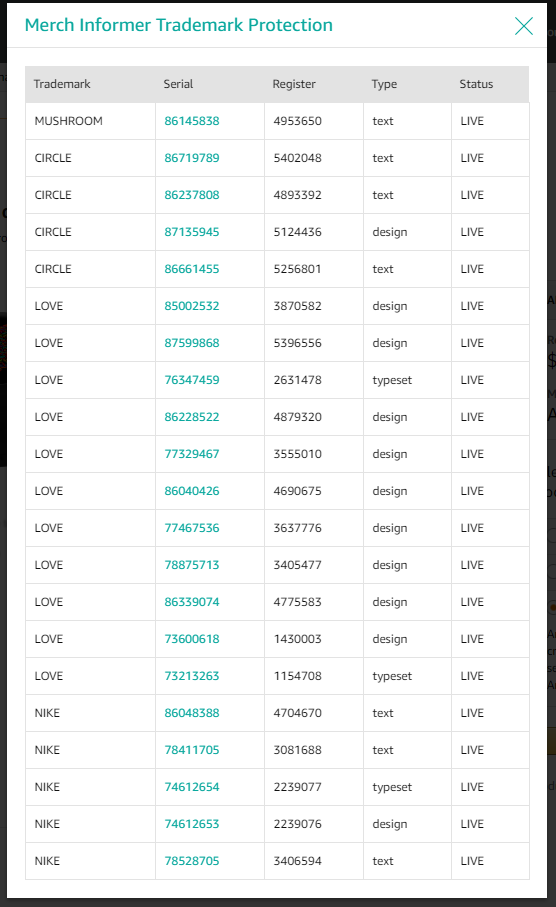The height and width of the screenshot is (907, 556).
Task: View serial 78875713 record
Action: [x=192, y=565]
